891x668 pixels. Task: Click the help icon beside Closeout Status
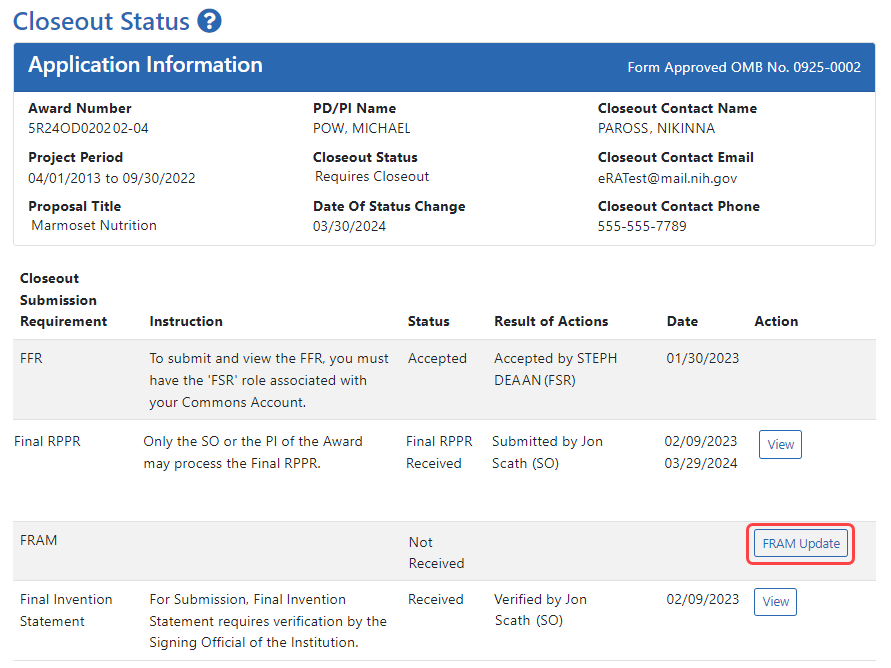(x=210, y=21)
